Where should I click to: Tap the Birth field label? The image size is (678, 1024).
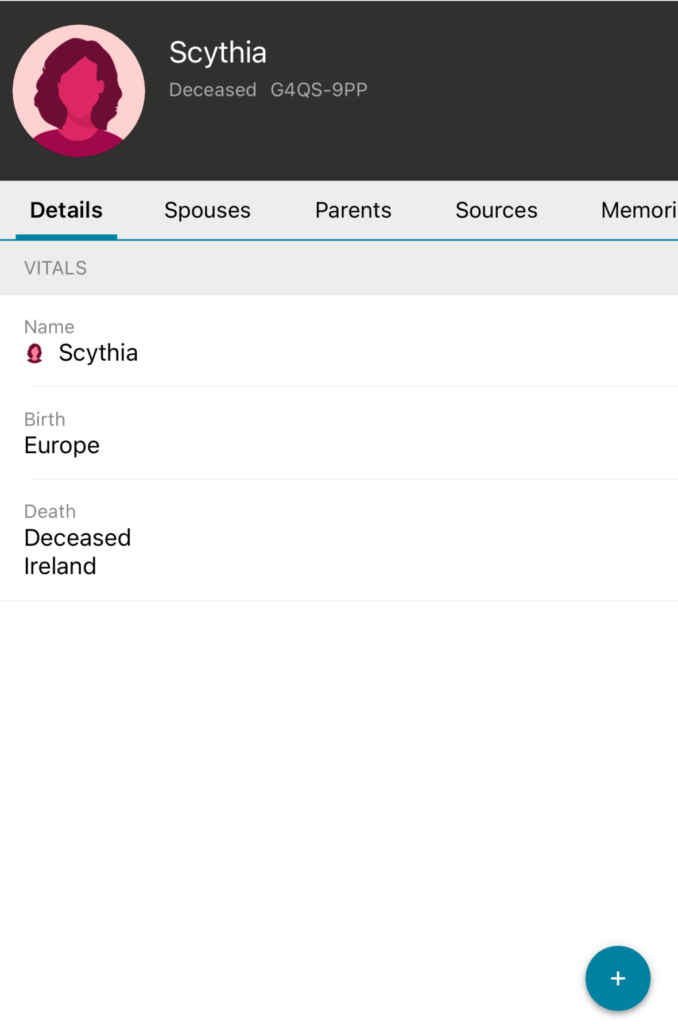pyautogui.click(x=45, y=419)
